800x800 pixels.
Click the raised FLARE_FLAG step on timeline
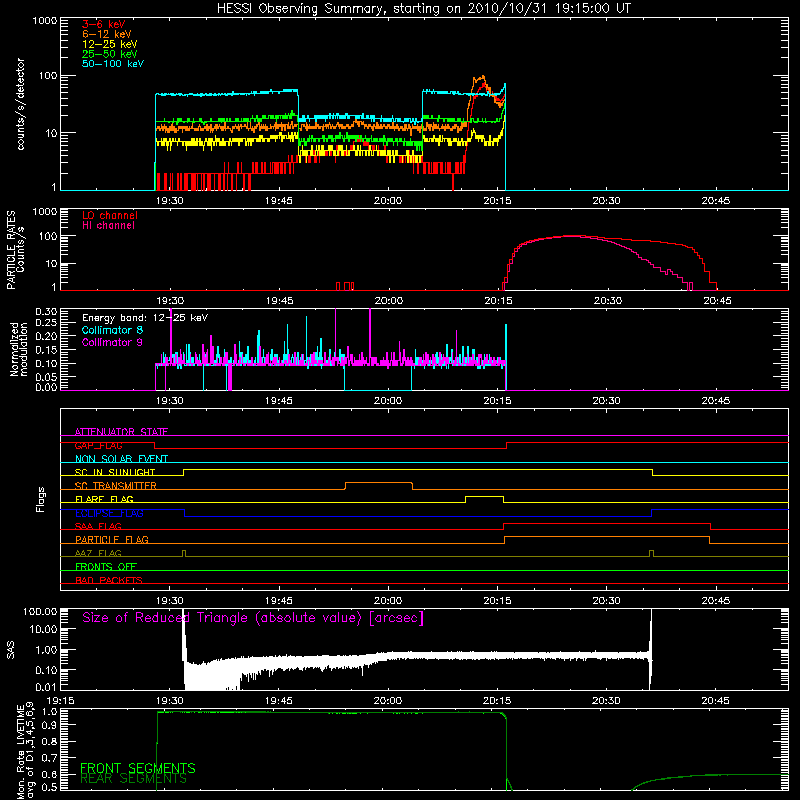click(x=484, y=496)
